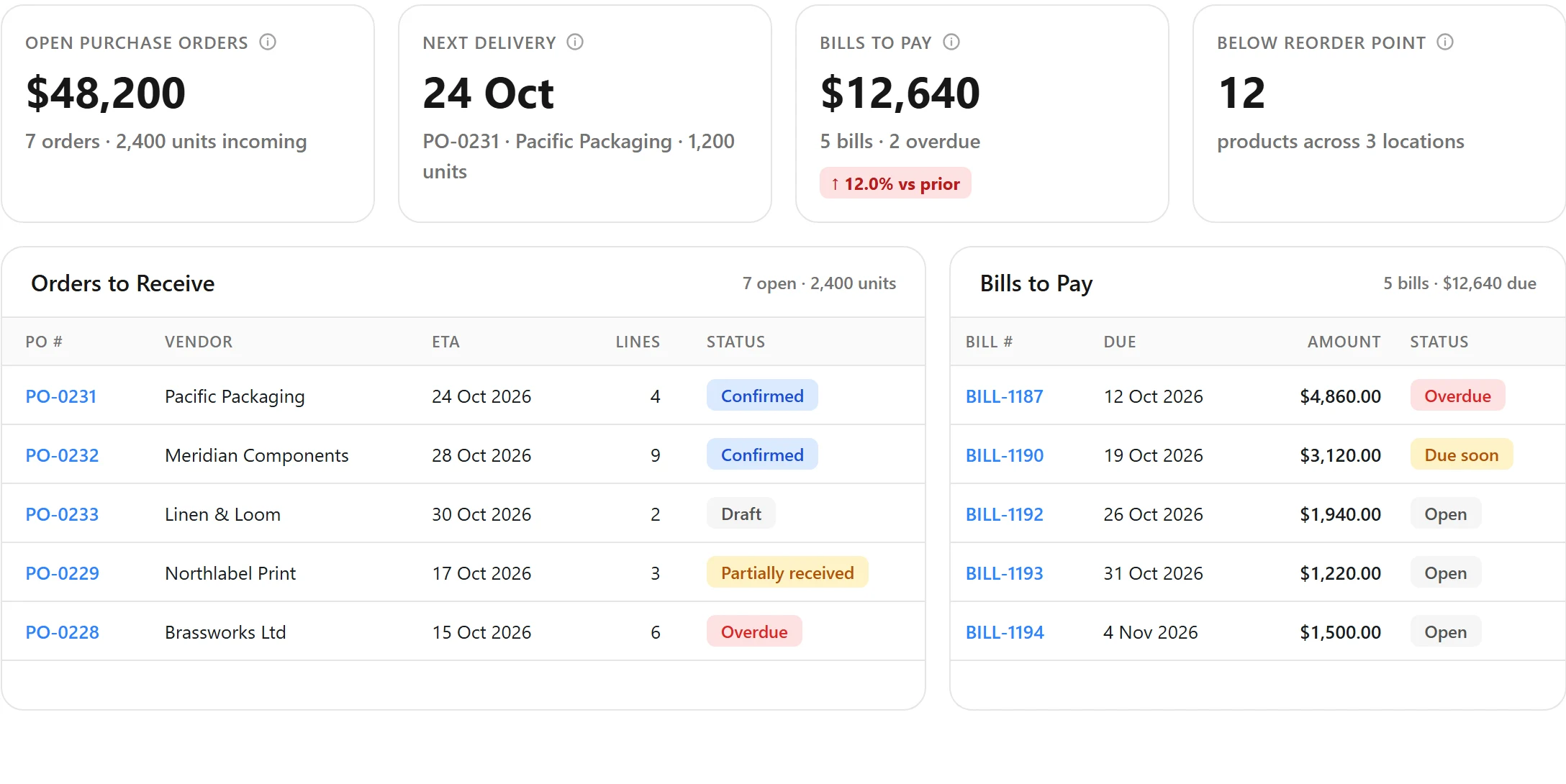Click due date 19 Oct 2026
The width and height of the screenshot is (1566, 784).
tap(1153, 455)
